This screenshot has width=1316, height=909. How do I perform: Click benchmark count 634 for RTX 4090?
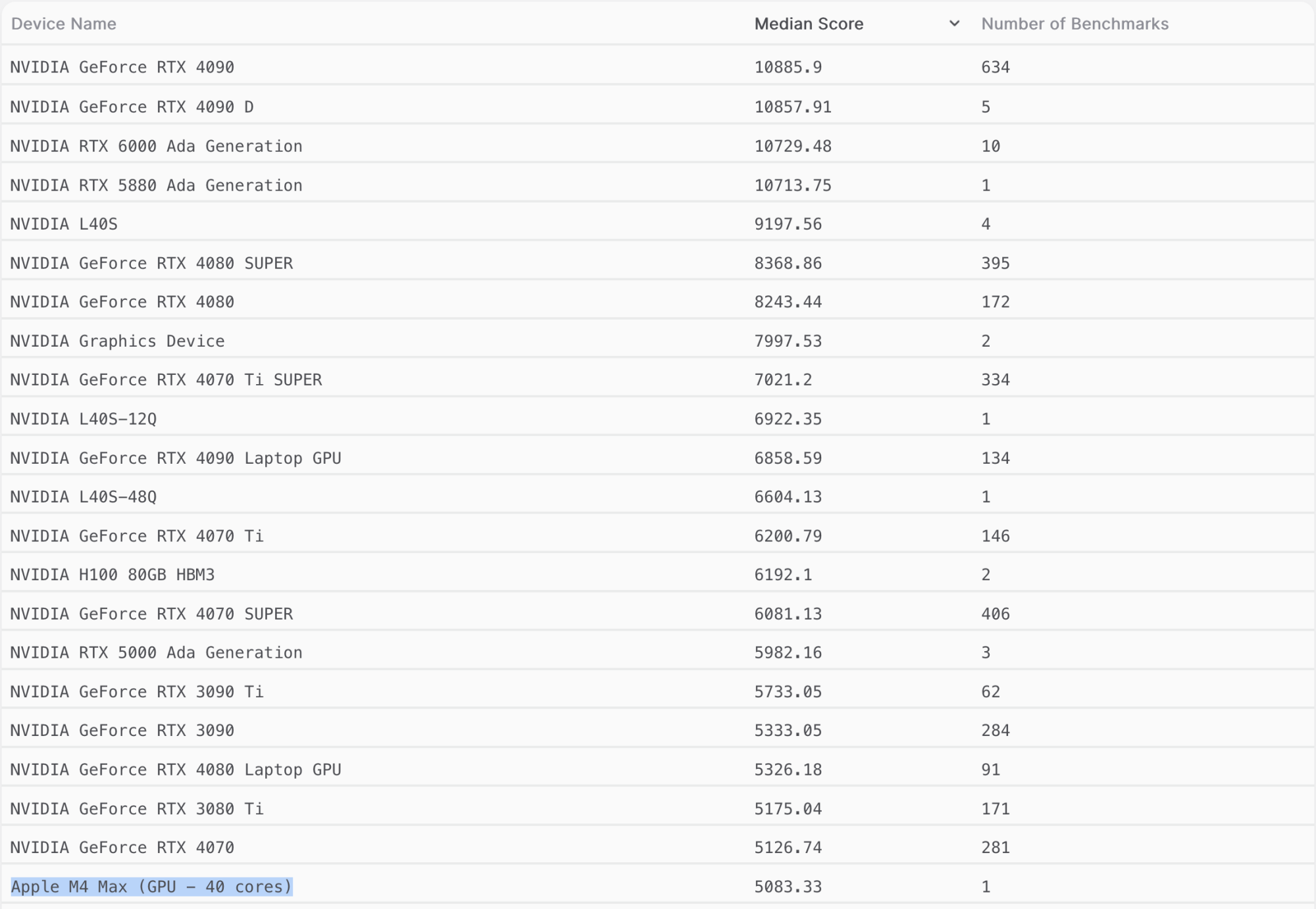[x=995, y=67]
